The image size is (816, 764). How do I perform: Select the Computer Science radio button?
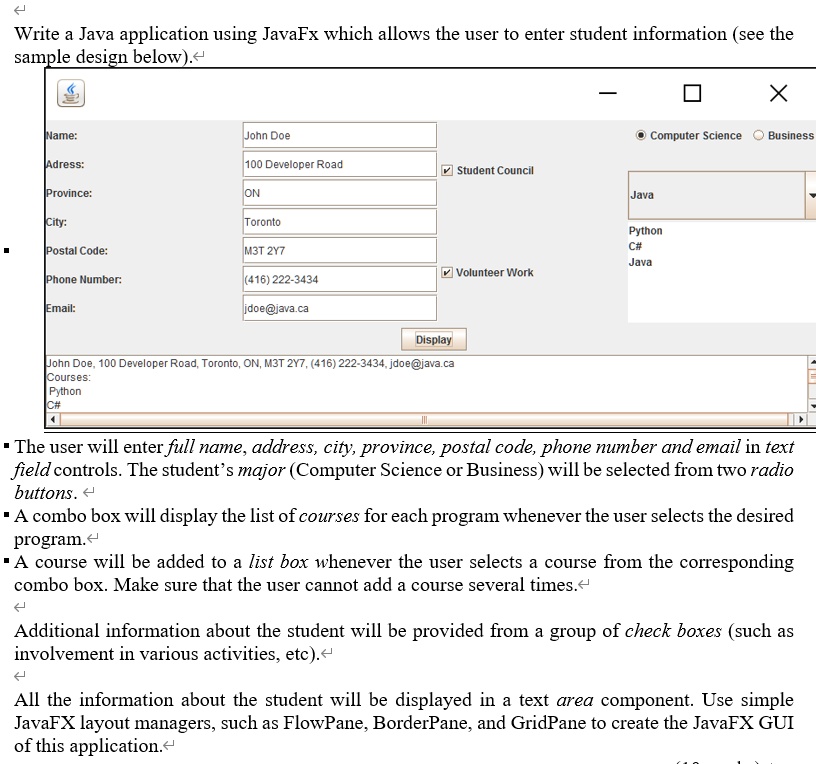(641, 136)
